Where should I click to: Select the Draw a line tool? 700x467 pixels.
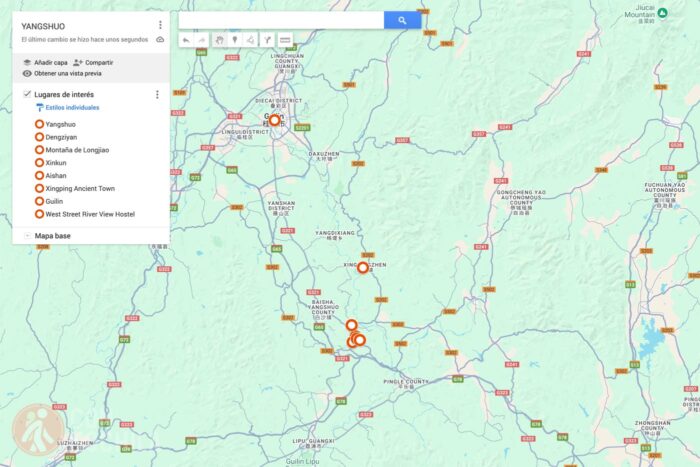[x=251, y=40]
